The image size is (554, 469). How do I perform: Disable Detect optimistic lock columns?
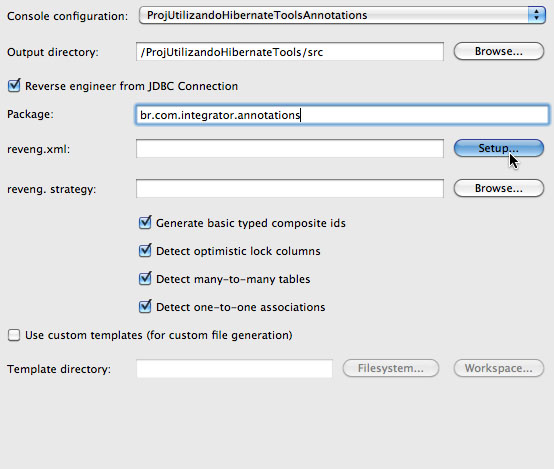tap(145, 251)
